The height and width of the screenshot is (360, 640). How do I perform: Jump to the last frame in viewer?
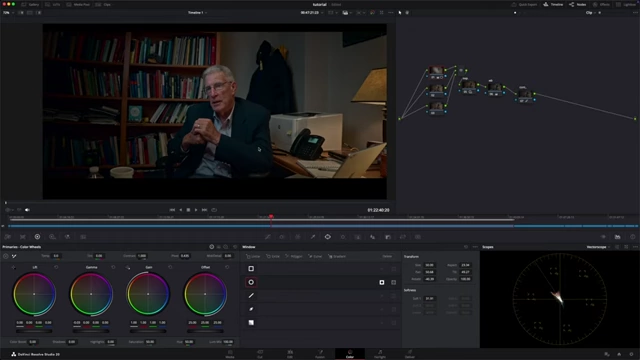coord(204,210)
